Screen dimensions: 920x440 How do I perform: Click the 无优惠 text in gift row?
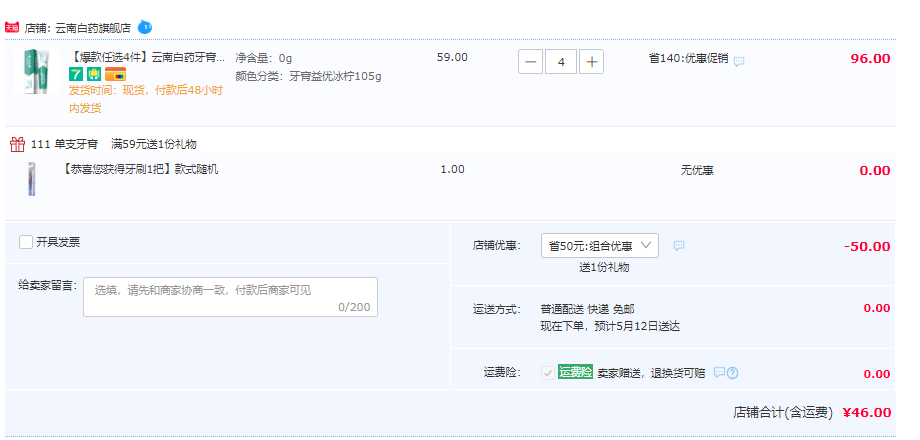tap(697, 171)
